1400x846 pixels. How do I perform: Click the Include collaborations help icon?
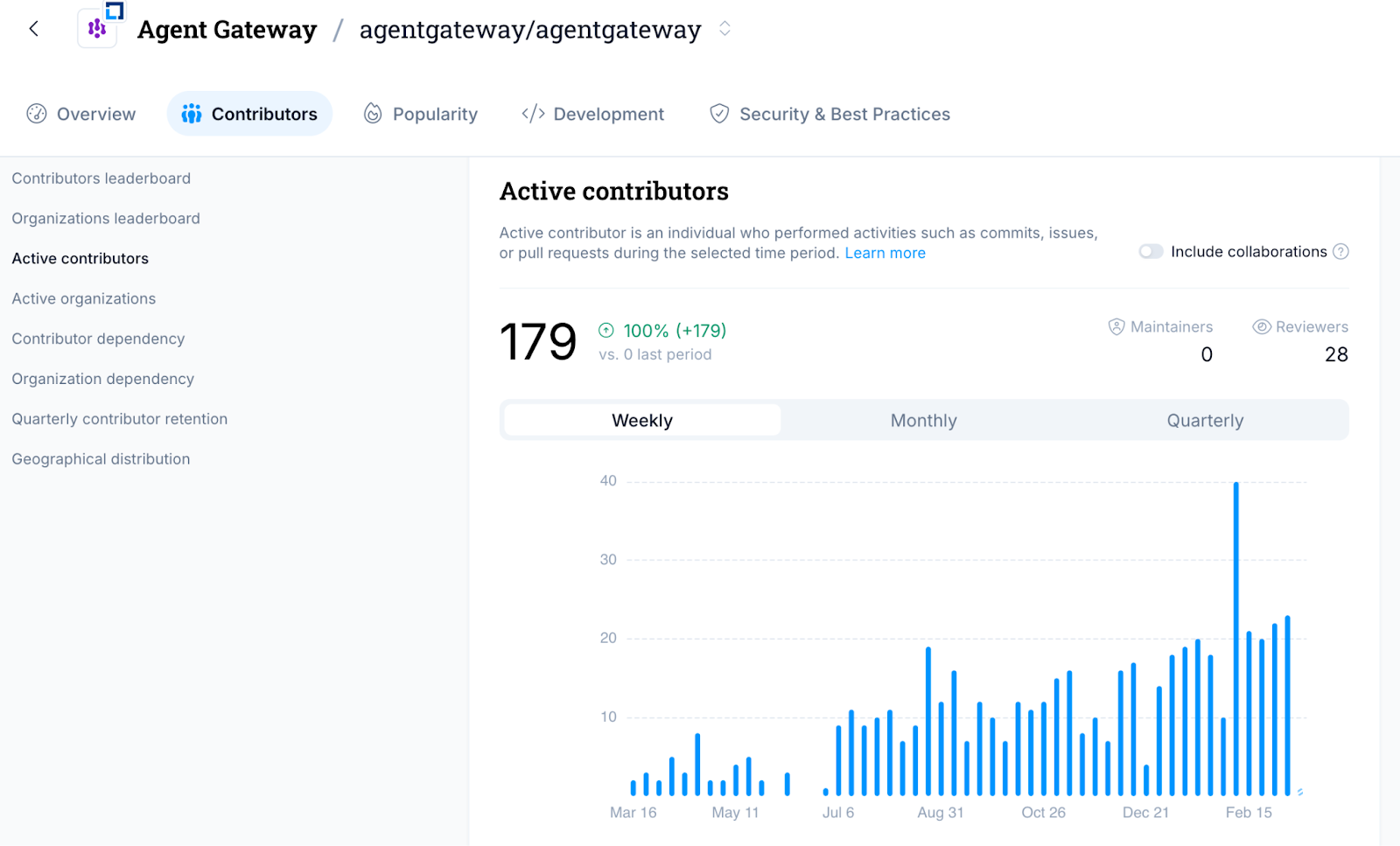(x=1340, y=252)
